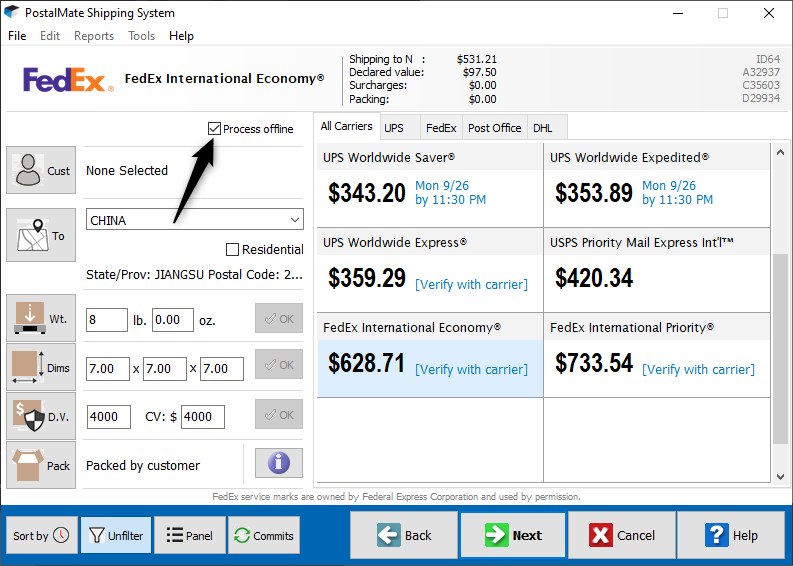Click the CV $ 4000 input field
The height and width of the screenshot is (566, 793).
coord(203,417)
